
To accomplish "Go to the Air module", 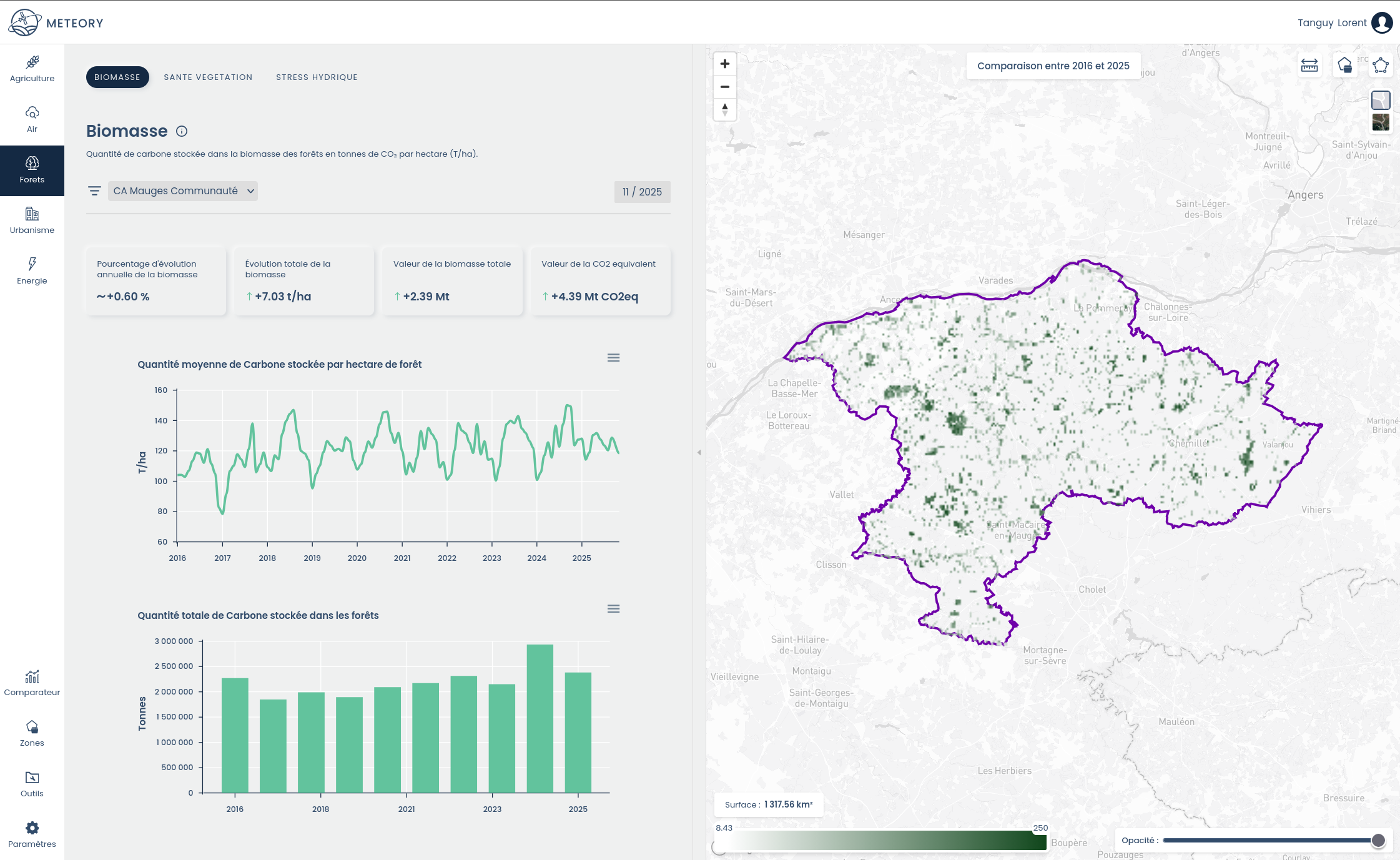I will click(32, 119).
